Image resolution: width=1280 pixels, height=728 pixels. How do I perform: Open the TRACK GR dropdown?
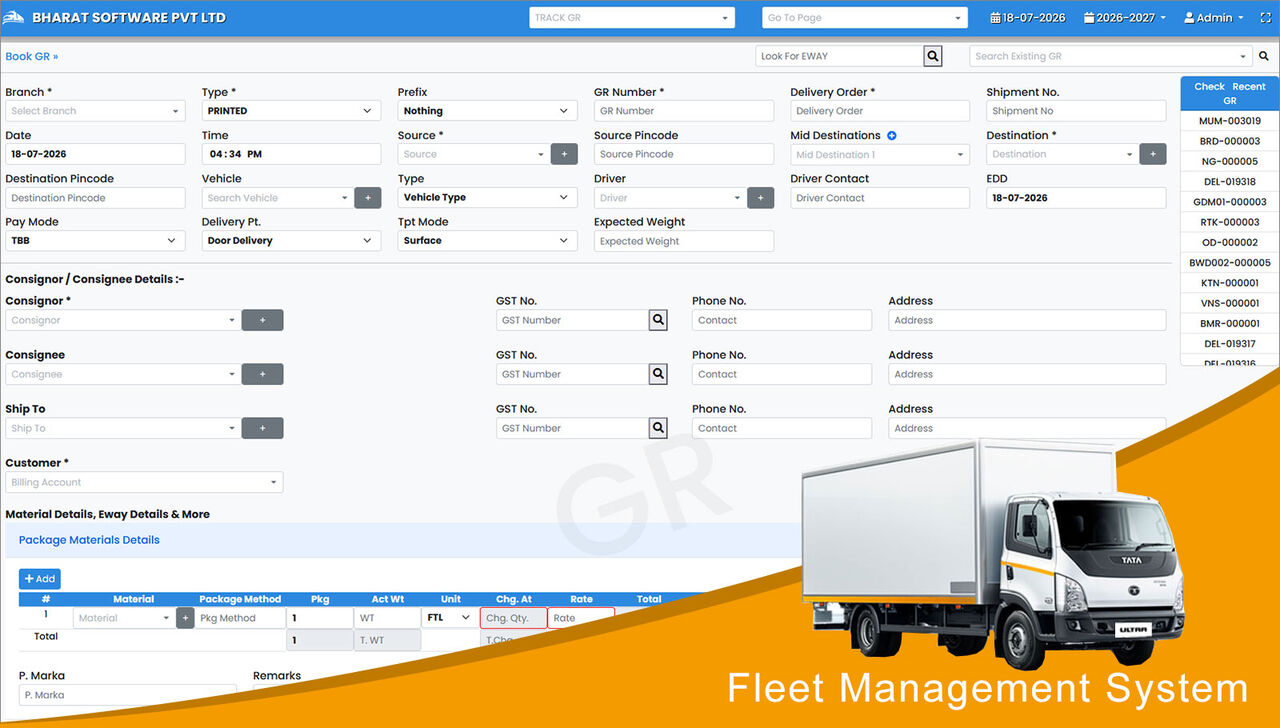[632, 18]
